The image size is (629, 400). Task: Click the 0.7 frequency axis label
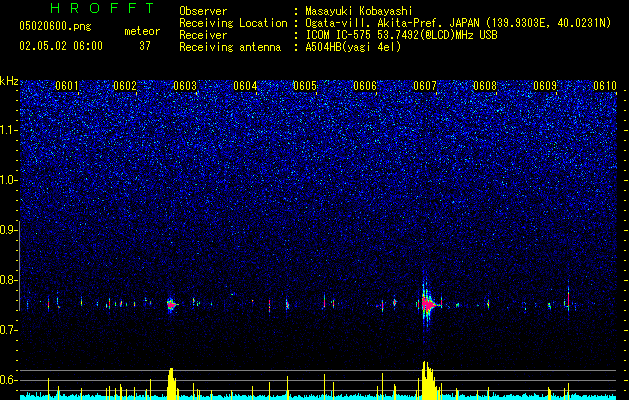click(x=9, y=330)
